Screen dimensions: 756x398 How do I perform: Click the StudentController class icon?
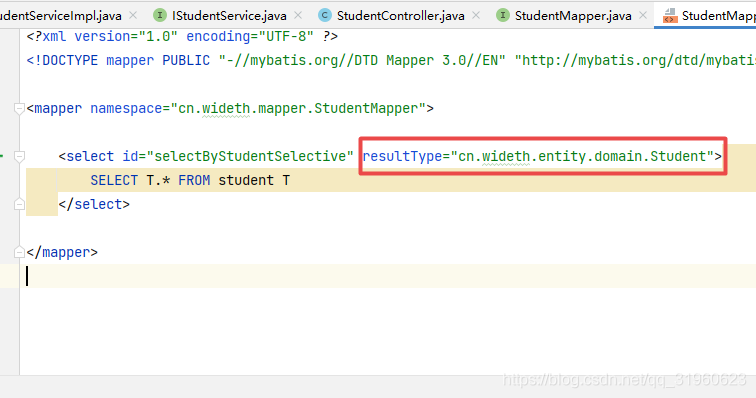[325, 15]
